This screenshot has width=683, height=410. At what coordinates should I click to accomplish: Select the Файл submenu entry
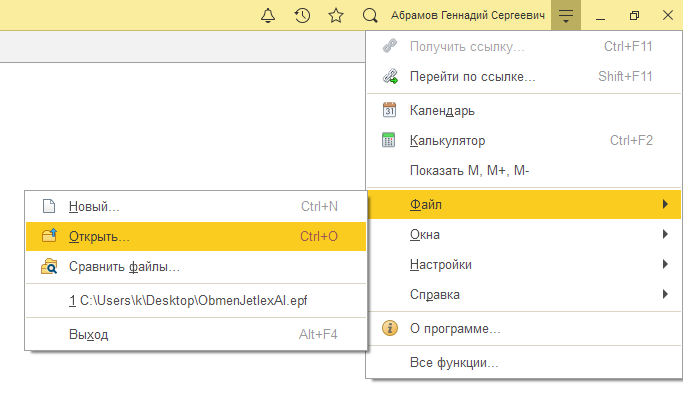pyautogui.click(x=524, y=204)
